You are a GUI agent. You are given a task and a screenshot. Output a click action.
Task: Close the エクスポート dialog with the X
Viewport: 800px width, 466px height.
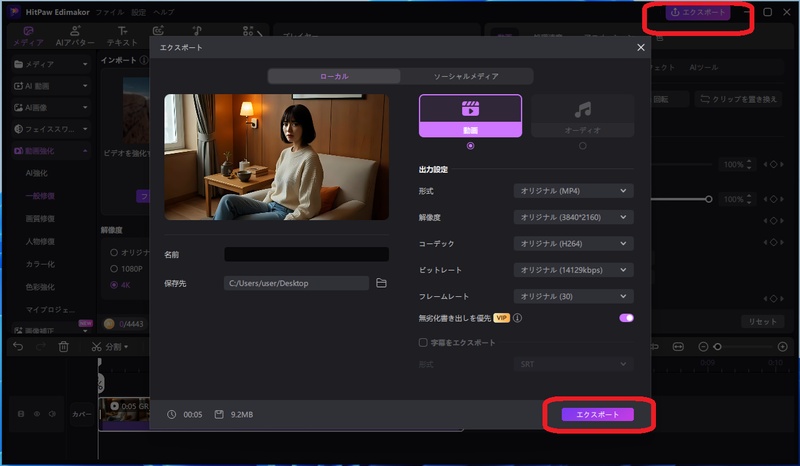point(641,47)
